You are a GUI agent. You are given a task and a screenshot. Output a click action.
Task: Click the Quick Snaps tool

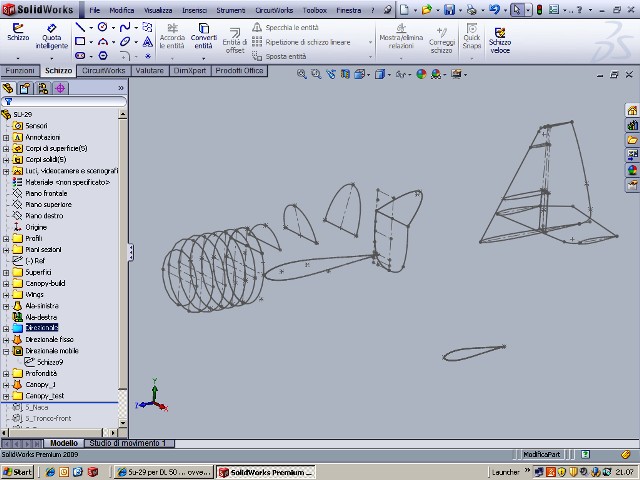point(472,36)
